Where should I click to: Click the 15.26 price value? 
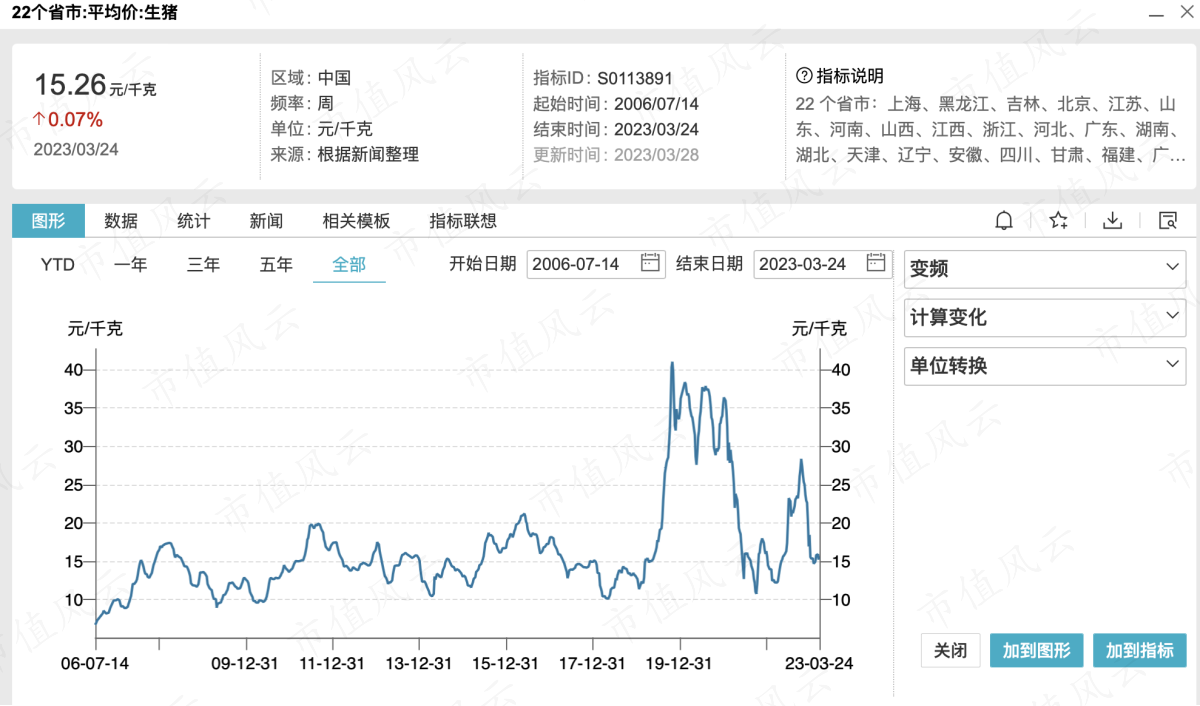point(70,85)
